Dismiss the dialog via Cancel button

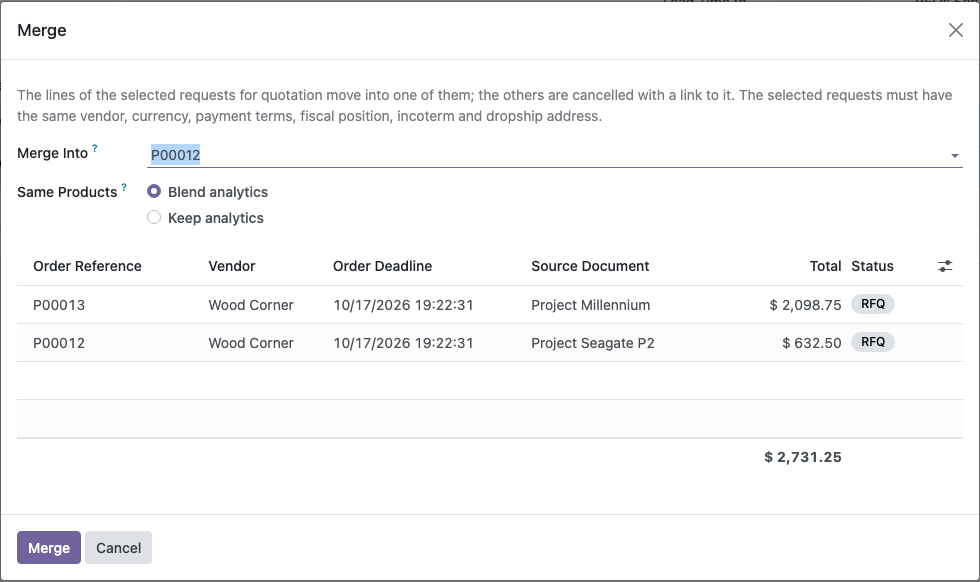coord(119,548)
